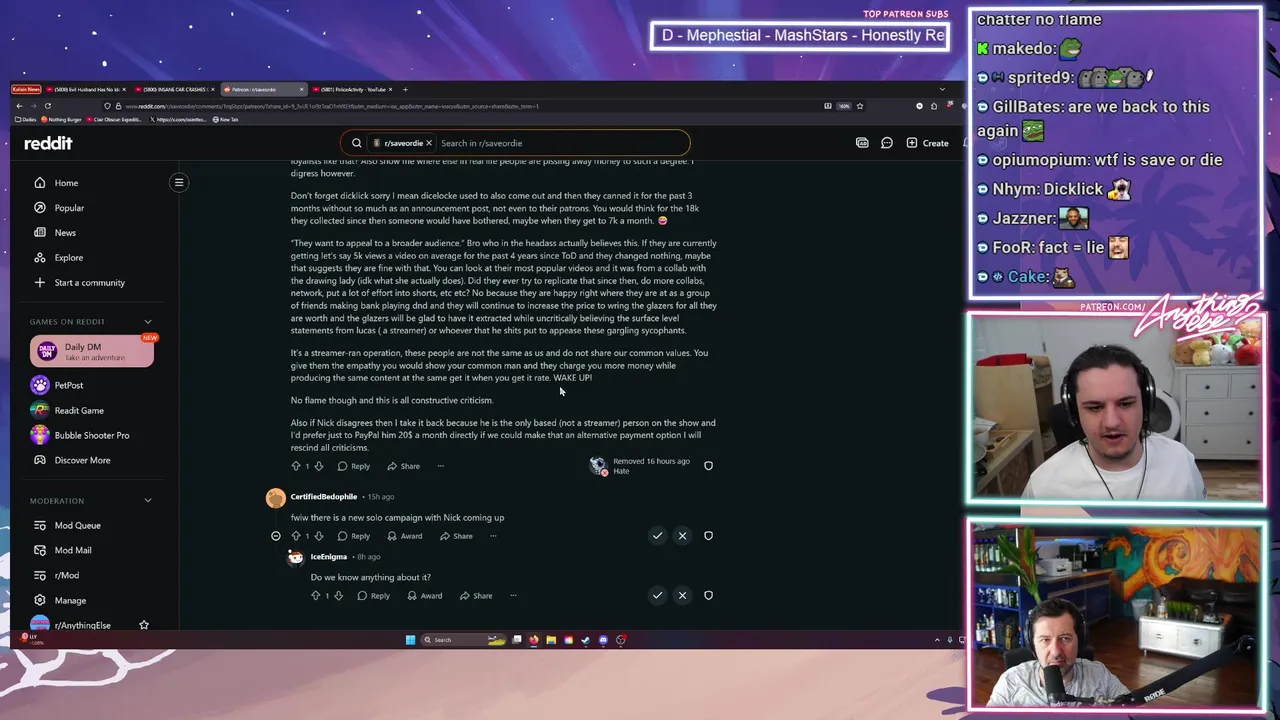
Task: Open the Reddit home logo
Action: click(x=48, y=143)
